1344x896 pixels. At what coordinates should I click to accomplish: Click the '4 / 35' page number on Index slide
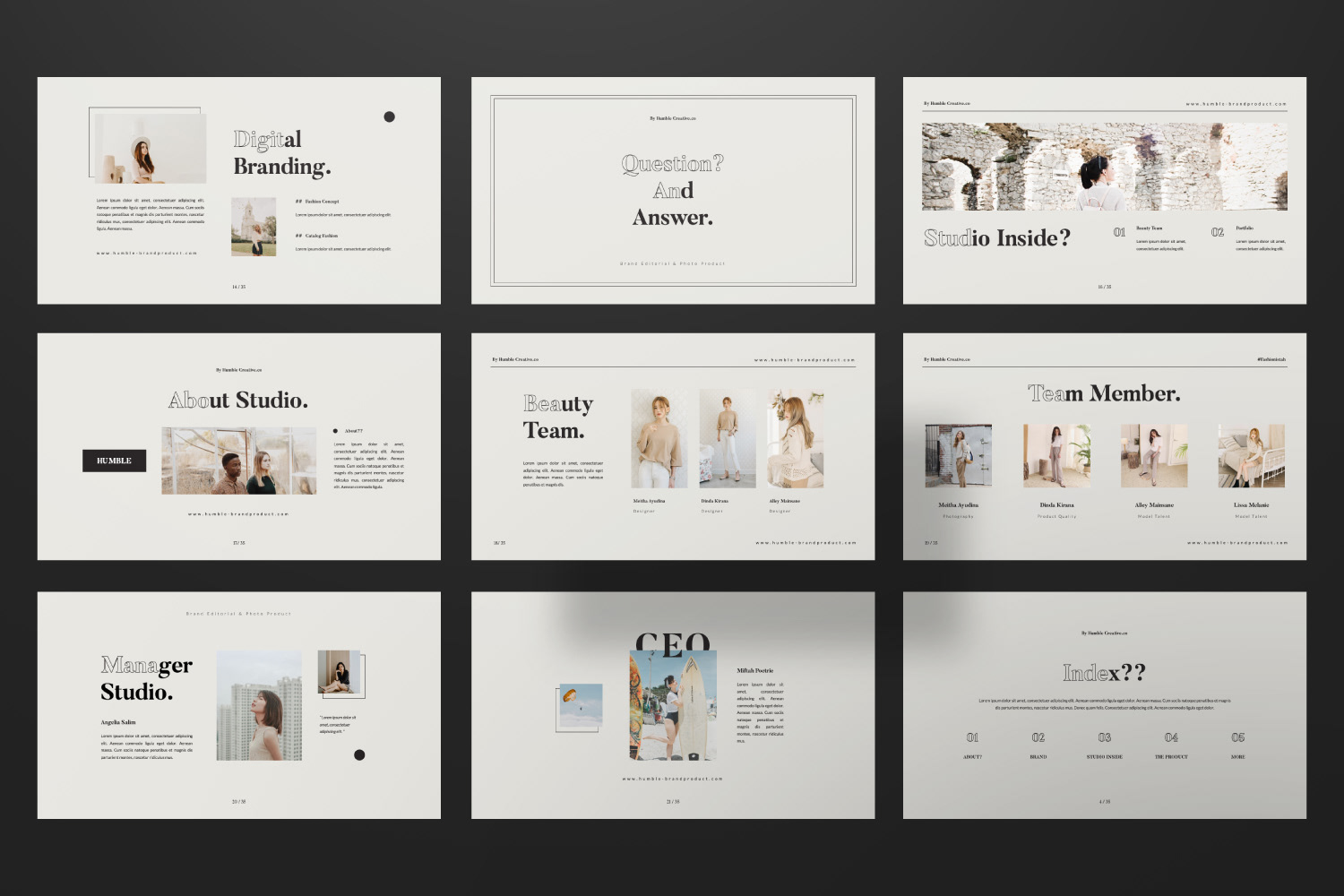1105,802
